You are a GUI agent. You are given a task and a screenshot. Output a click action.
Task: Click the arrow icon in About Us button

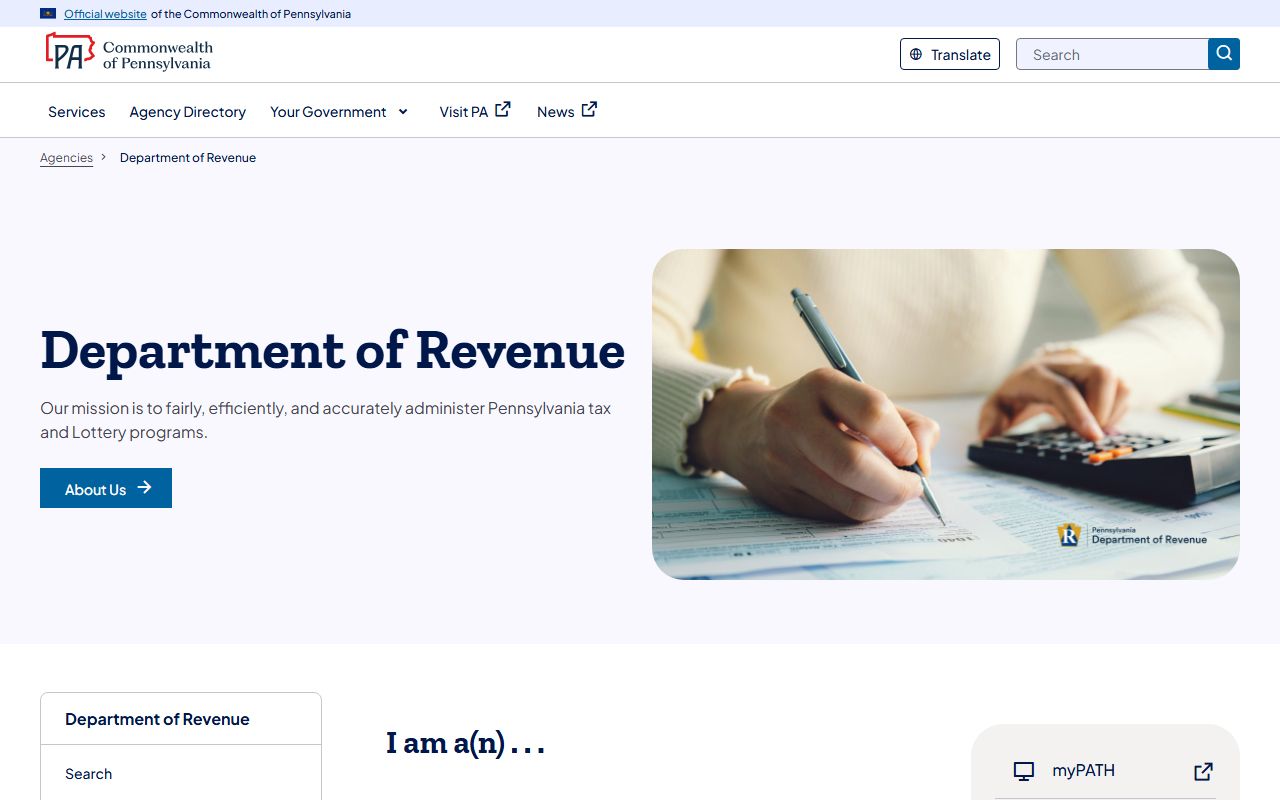click(144, 488)
